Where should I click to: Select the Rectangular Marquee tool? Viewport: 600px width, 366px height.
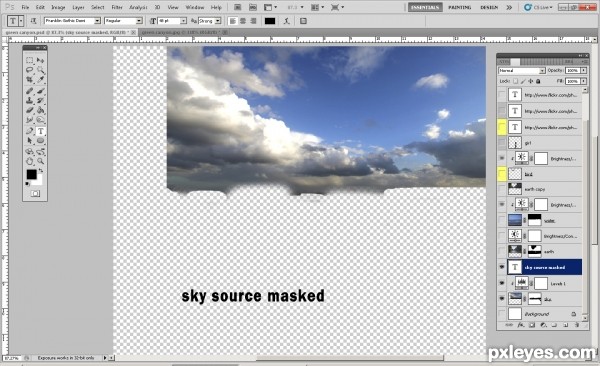click(30, 60)
